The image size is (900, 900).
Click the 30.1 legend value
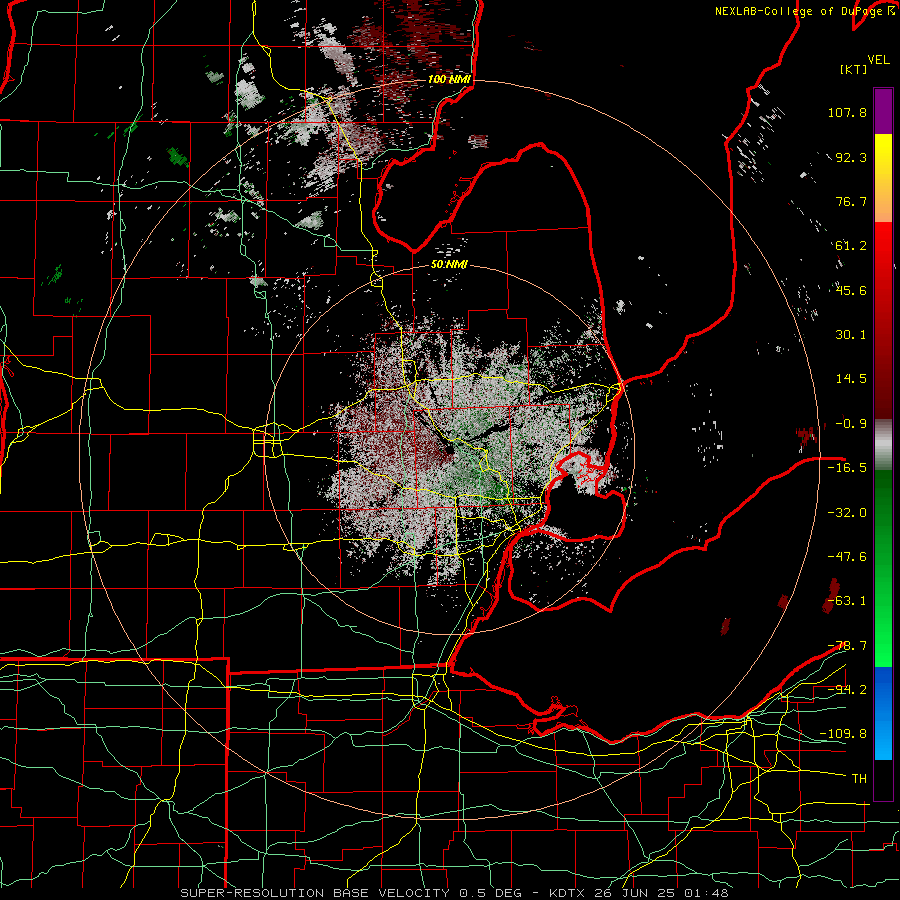pyautogui.click(x=851, y=335)
